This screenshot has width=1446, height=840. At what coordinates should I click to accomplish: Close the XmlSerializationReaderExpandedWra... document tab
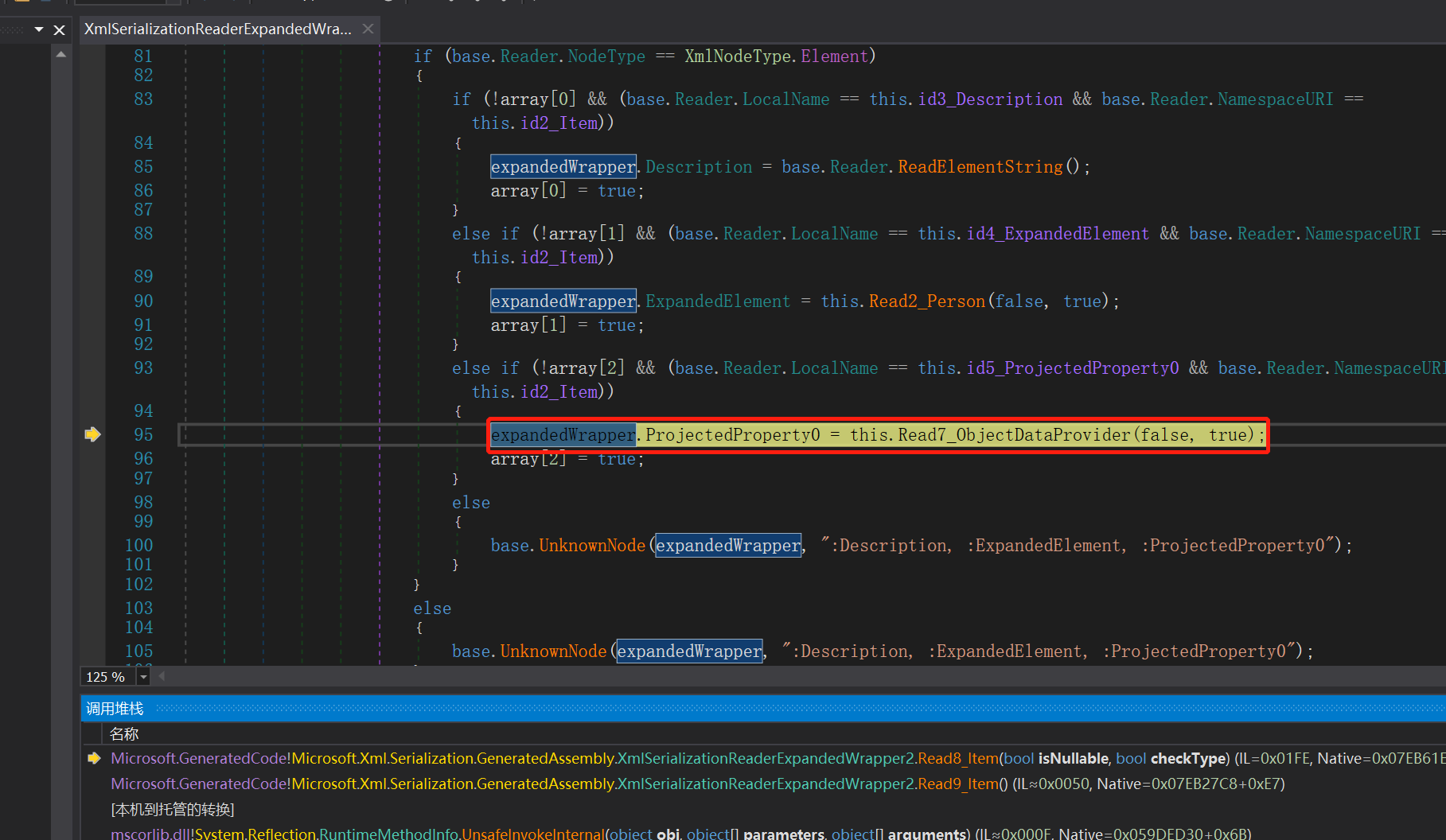(x=368, y=29)
